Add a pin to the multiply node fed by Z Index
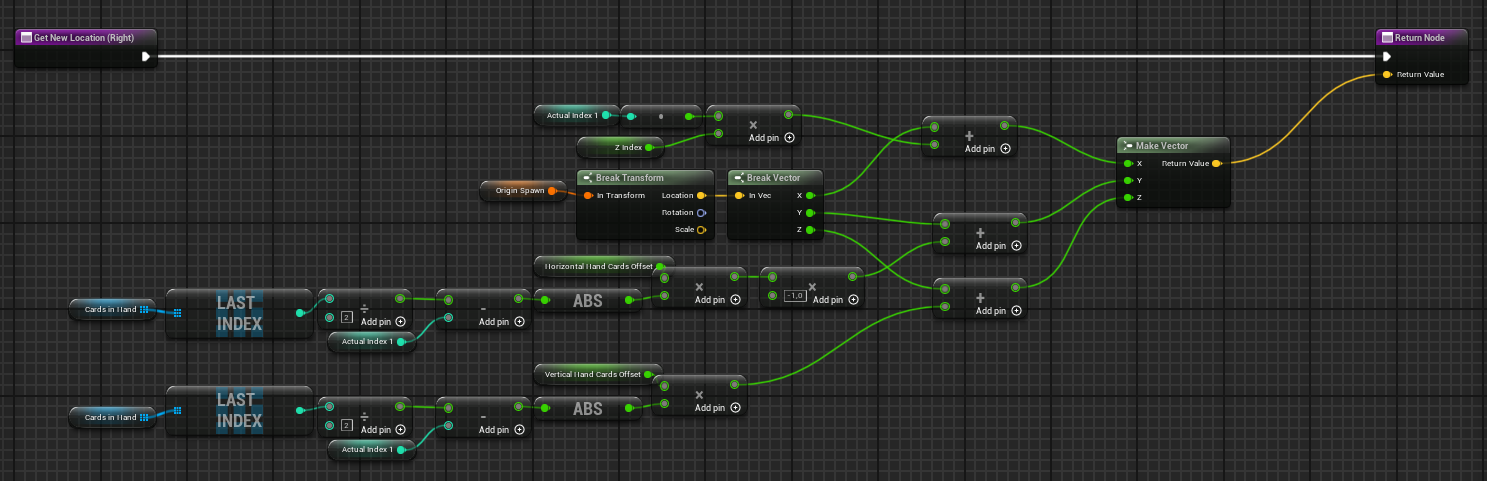 (x=789, y=137)
